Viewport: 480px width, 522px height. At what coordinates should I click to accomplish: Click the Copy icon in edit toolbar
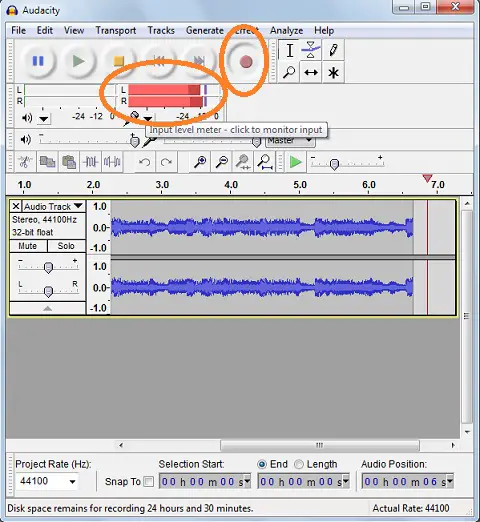pyautogui.click(x=47, y=162)
